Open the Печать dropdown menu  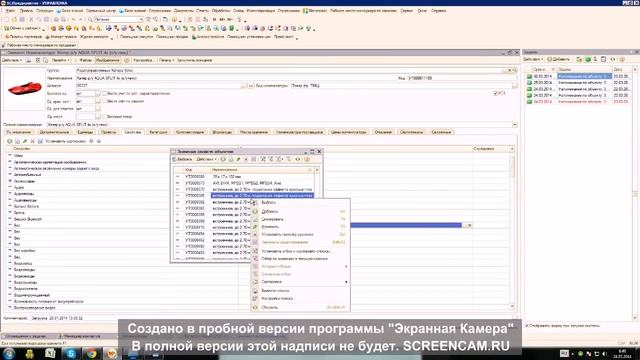click(167, 60)
